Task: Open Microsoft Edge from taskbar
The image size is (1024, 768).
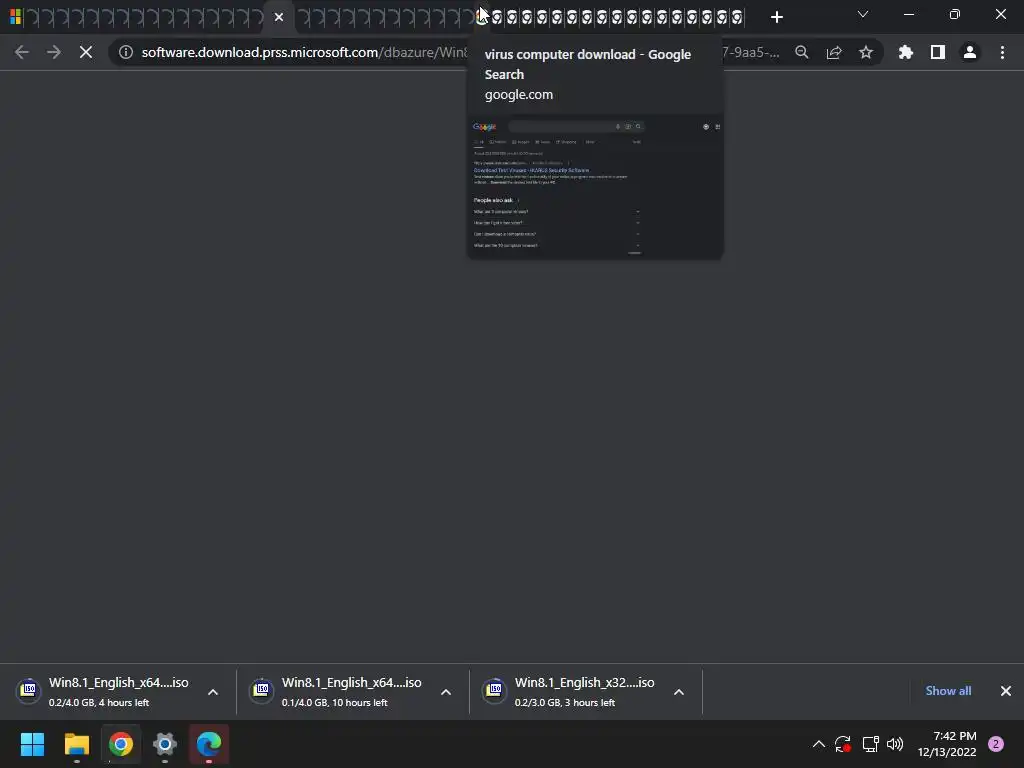Action: (x=209, y=744)
